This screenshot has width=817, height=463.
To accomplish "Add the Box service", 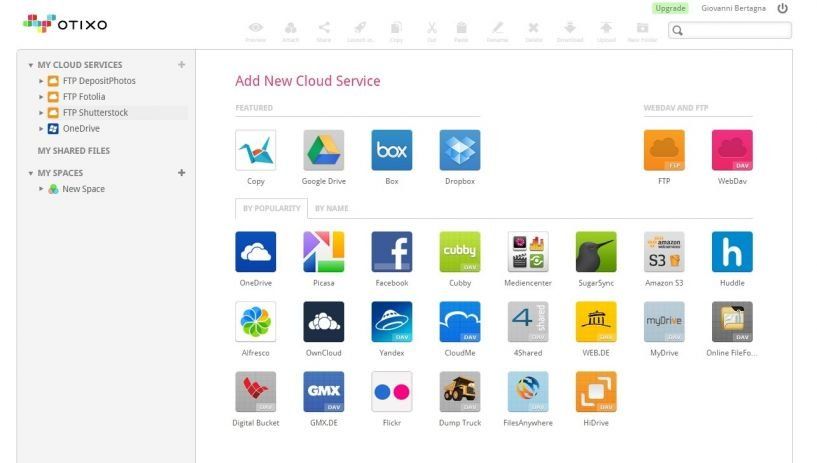I will click(392, 150).
